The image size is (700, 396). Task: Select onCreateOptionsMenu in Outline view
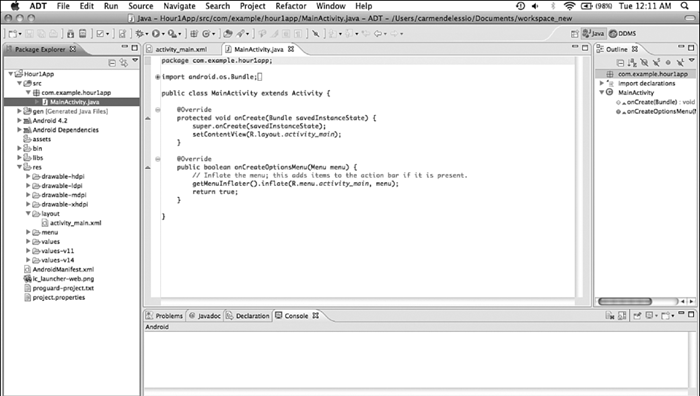[655, 111]
